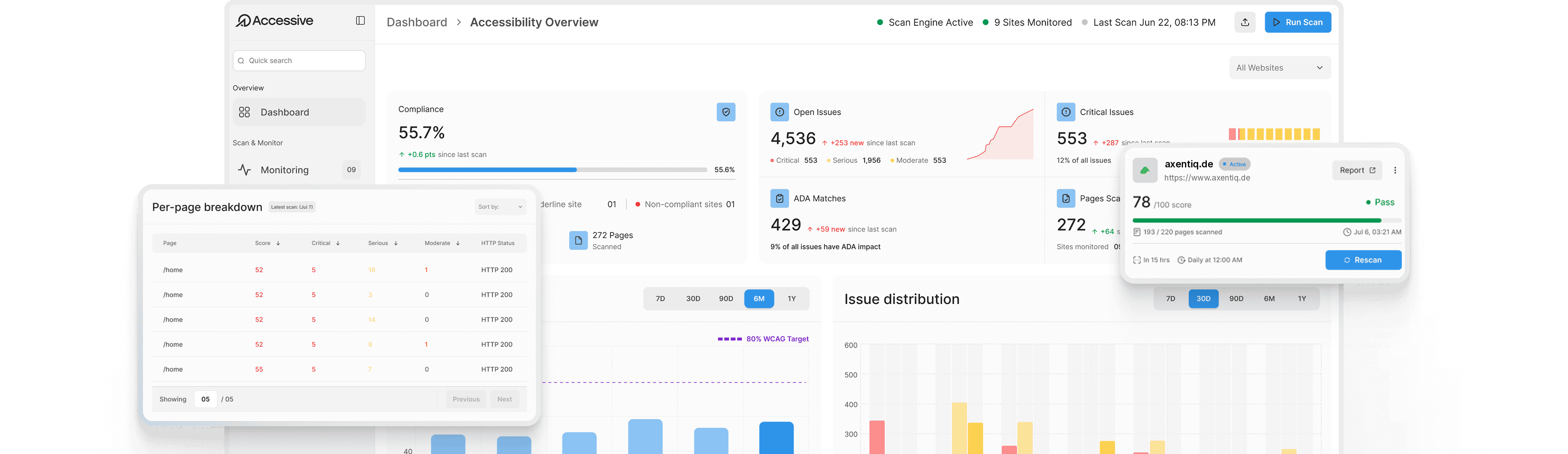Select 1Y range in Issue distribution
The width and height of the screenshot is (1568, 454).
(1302, 299)
